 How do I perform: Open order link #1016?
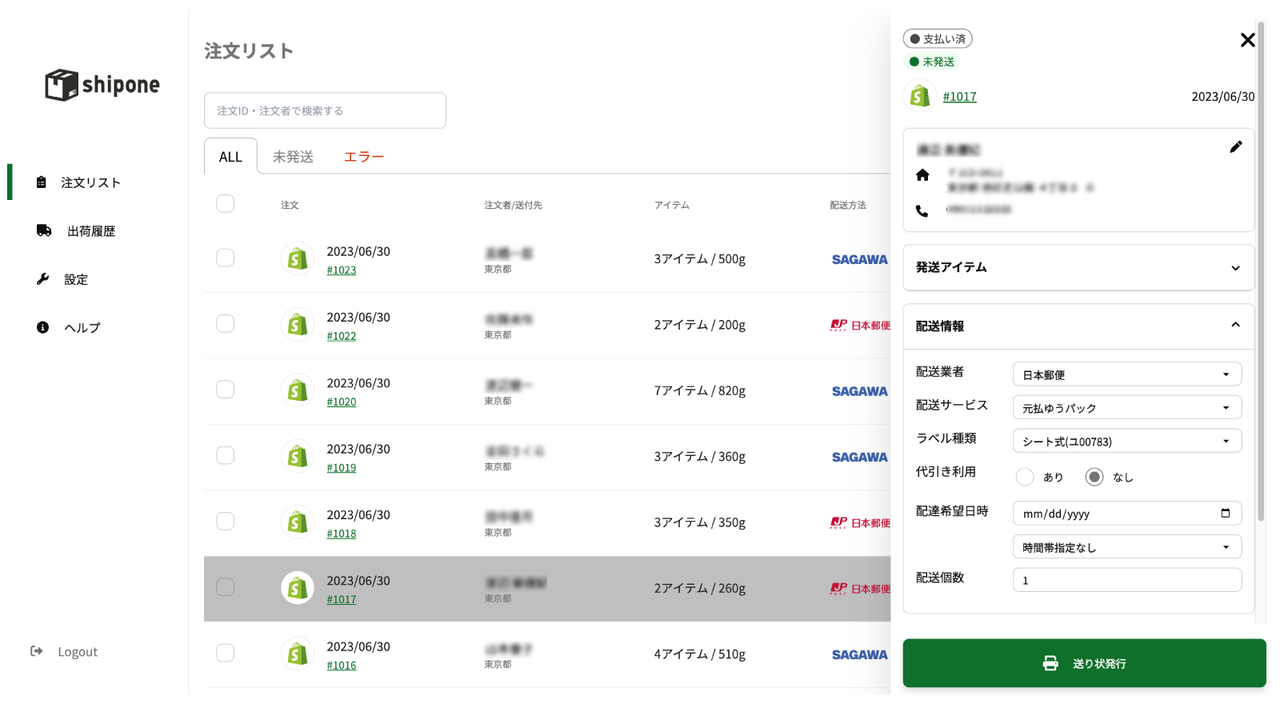pyautogui.click(x=341, y=666)
